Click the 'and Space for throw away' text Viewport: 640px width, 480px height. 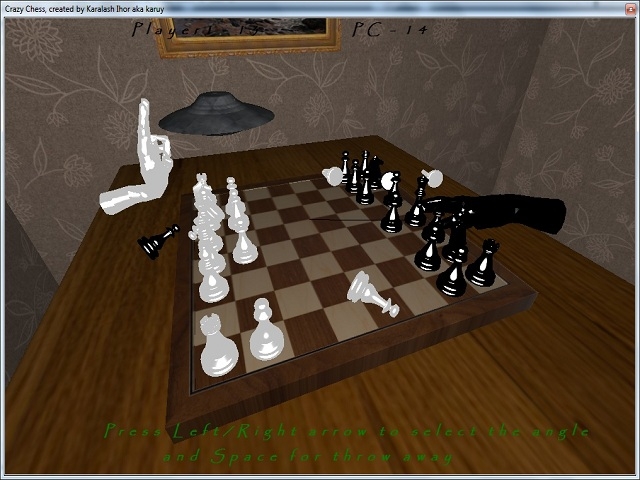[x=308, y=456]
